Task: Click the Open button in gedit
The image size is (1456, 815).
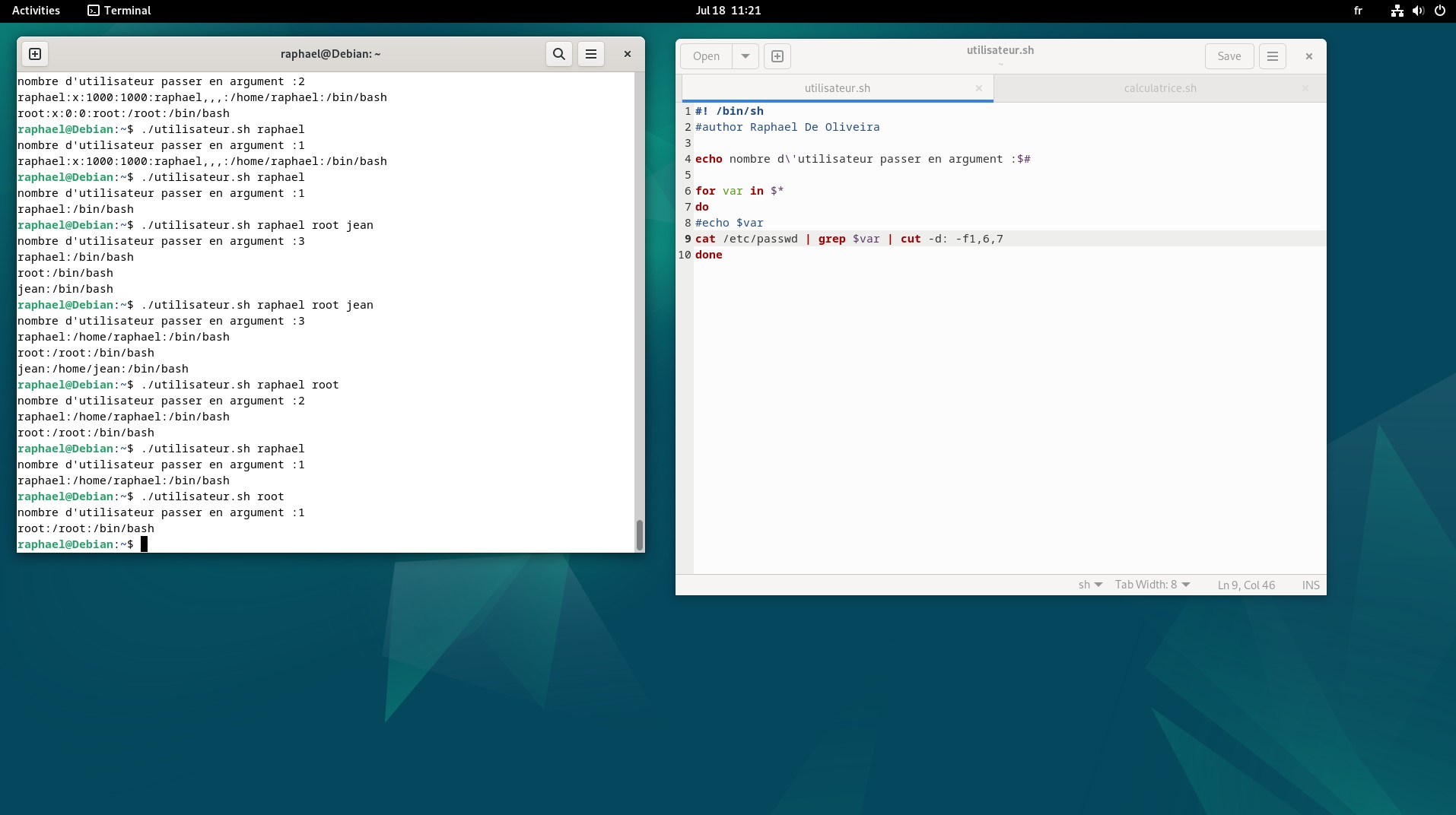Action: [x=706, y=56]
